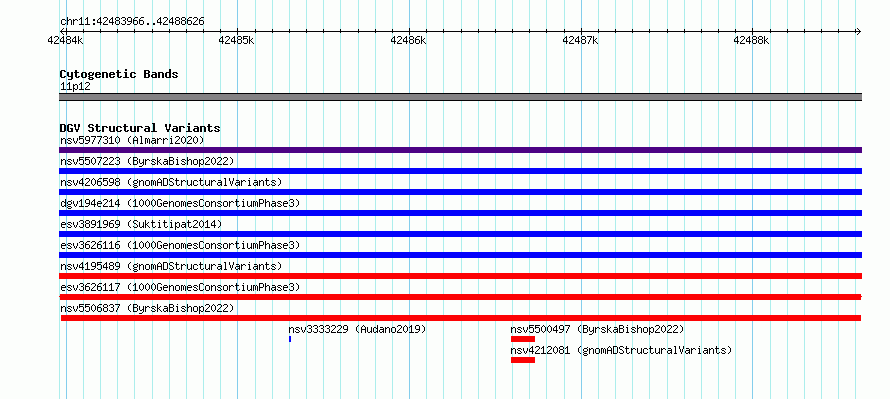The width and height of the screenshot is (890, 399).
Task: Click the red bar under nsv4195489
Action: click(x=460, y=276)
